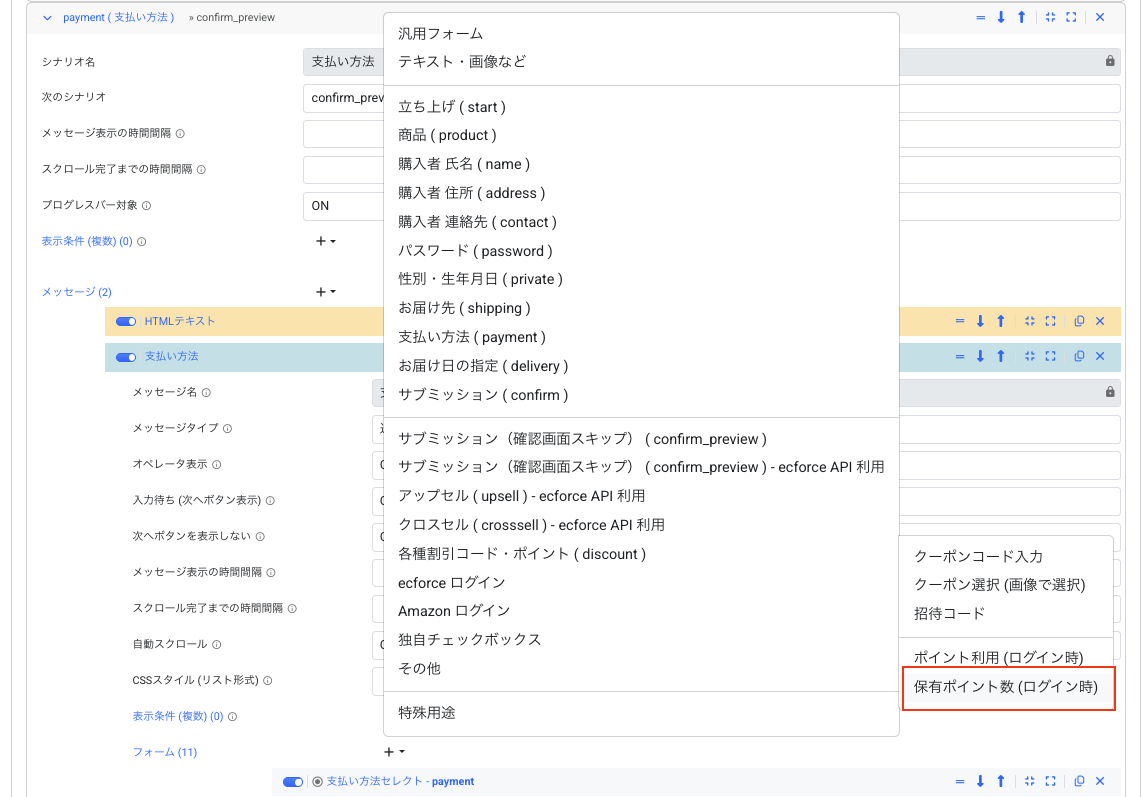Duplicate 支払い方法セレクト form row
1147x797 pixels.
point(1079,781)
